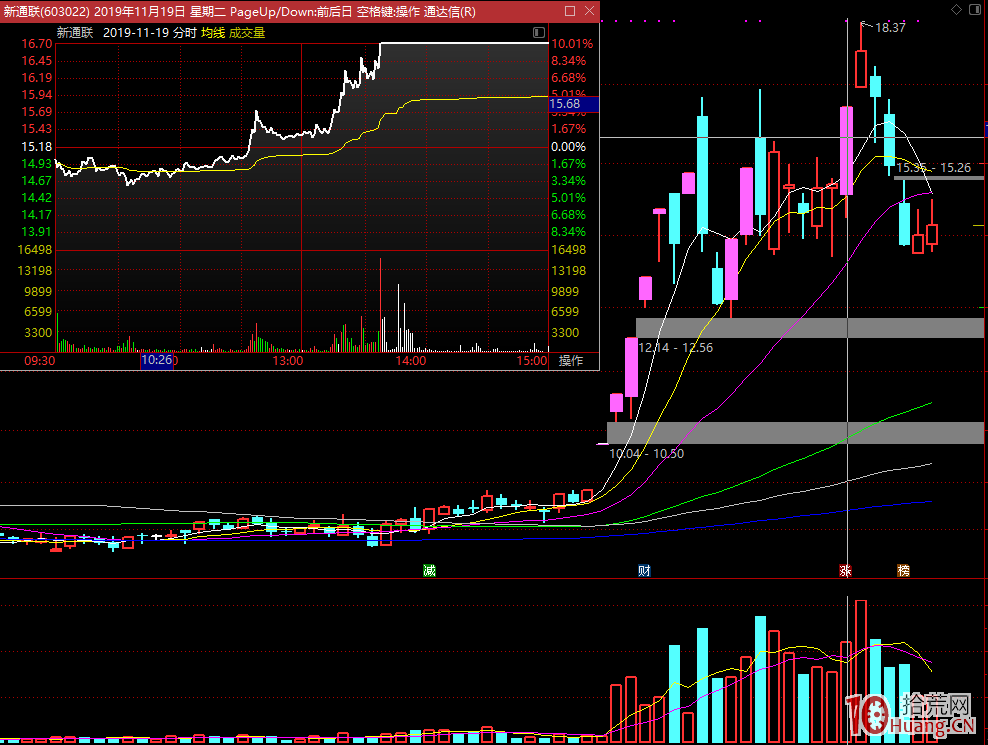Click the 15.68 price tag on right axis
The image size is (988, 745).
565,104
